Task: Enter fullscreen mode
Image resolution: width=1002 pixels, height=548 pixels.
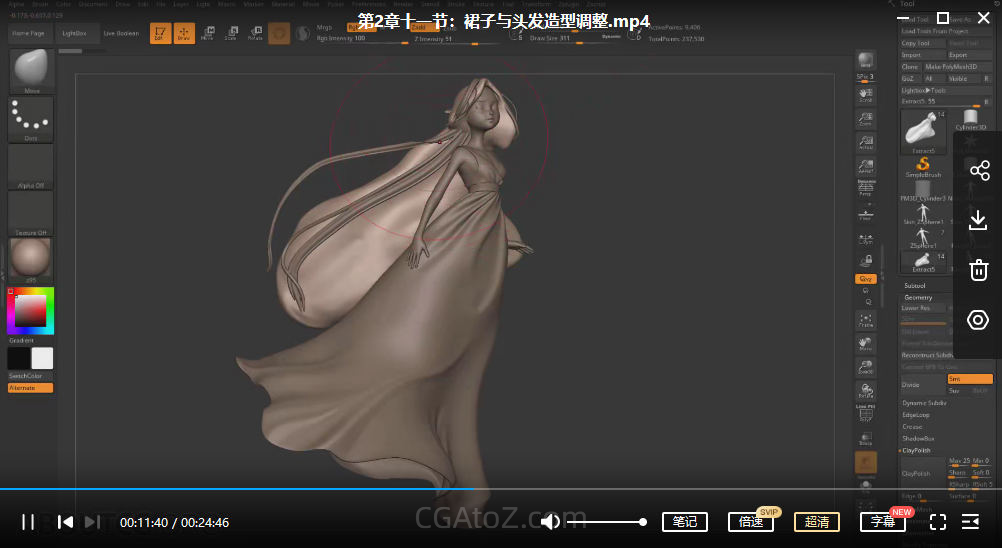Action: (938, 521)
